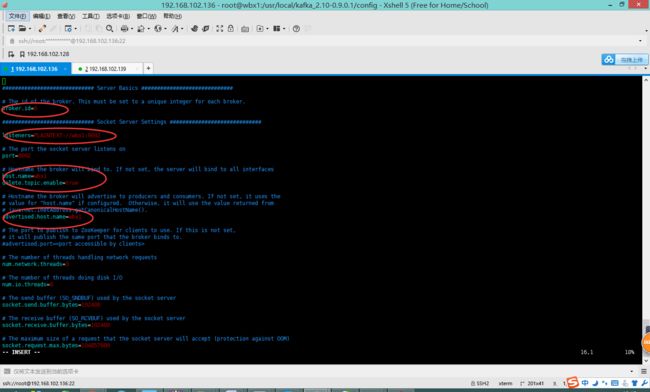Viewport: 650px width, 392px height.
Task: Click the layout arrangement toolbar icon
Action: (276, 29)
